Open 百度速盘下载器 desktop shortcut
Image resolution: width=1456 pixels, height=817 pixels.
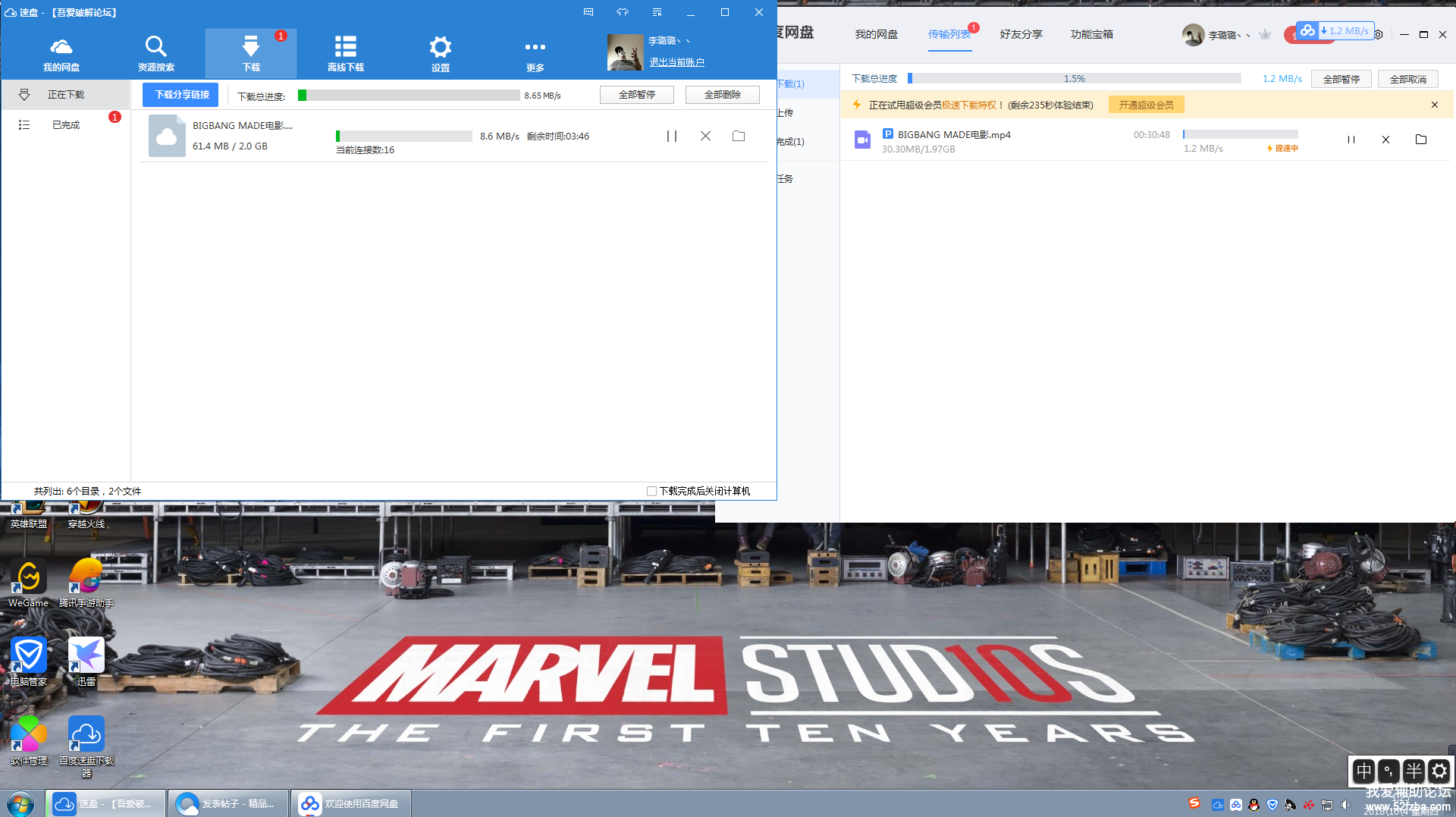86,747
